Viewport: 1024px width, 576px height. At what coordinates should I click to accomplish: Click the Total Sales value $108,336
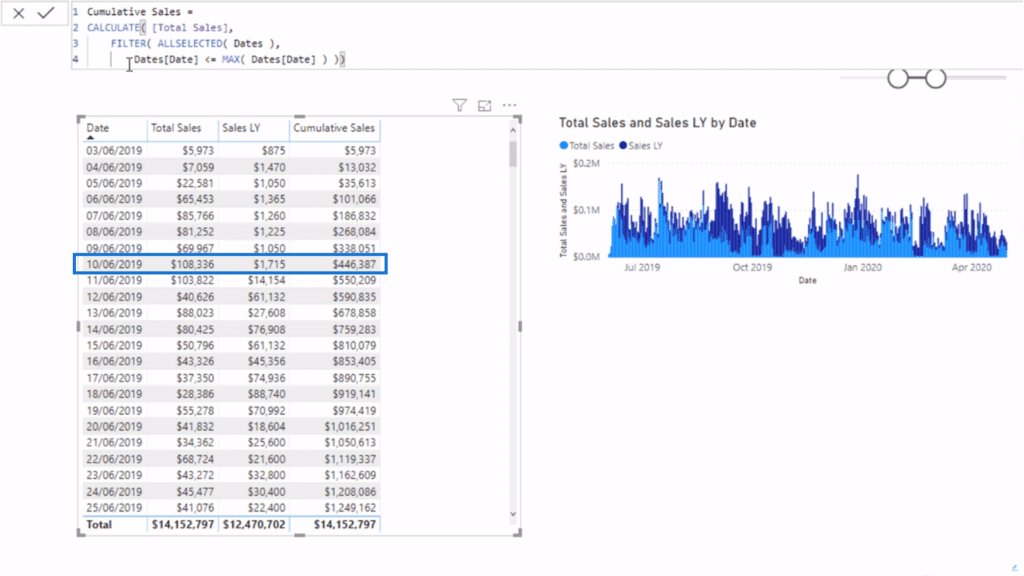[192, 264]
